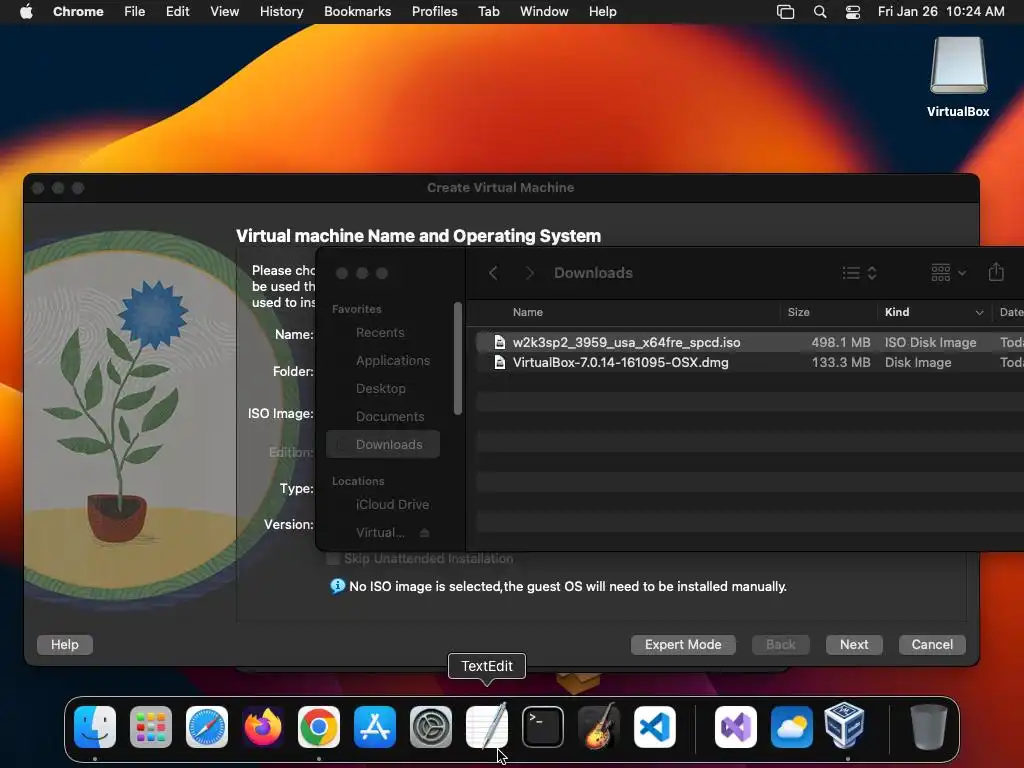Open the Weather app in the Dock
The width and height of the screenshot is (1024, 768).
792,727
